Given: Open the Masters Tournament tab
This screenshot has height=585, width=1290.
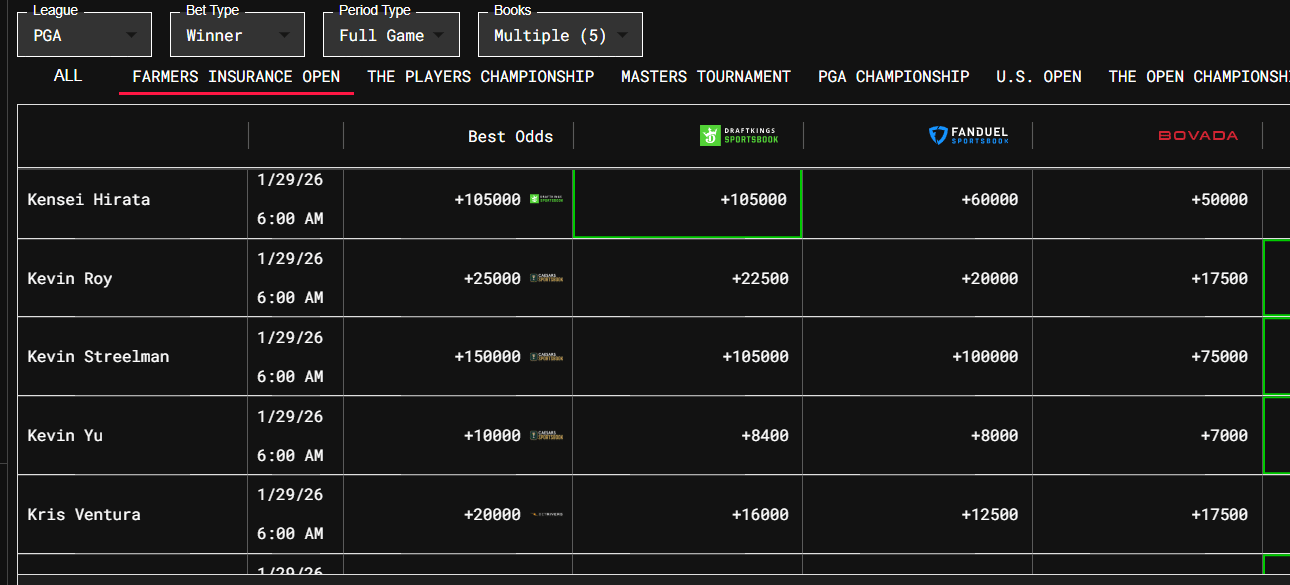Looking at the screenshot, I should point(706,77).
